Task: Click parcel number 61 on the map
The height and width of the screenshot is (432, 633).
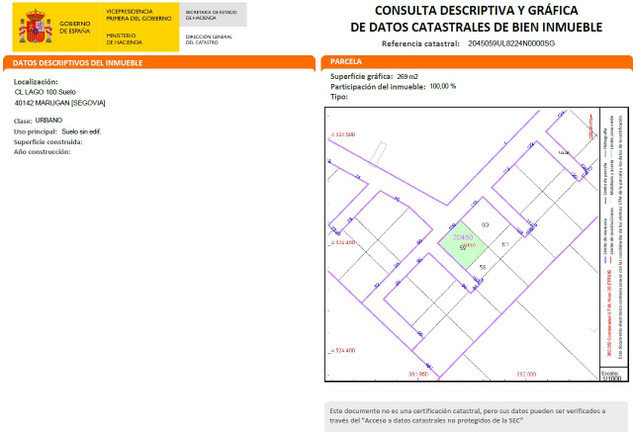Action: click(x=505, y=244)
